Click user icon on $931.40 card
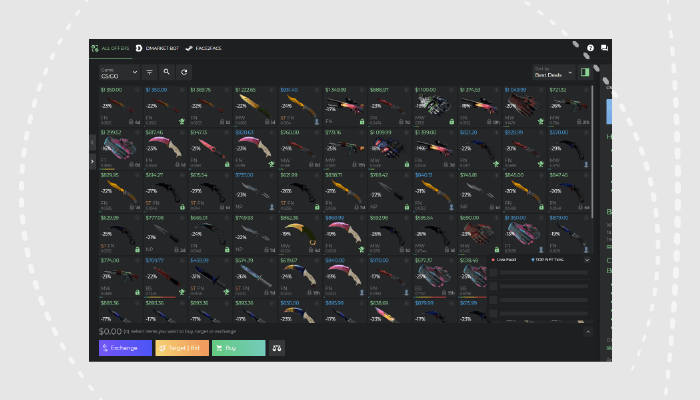 317,121
